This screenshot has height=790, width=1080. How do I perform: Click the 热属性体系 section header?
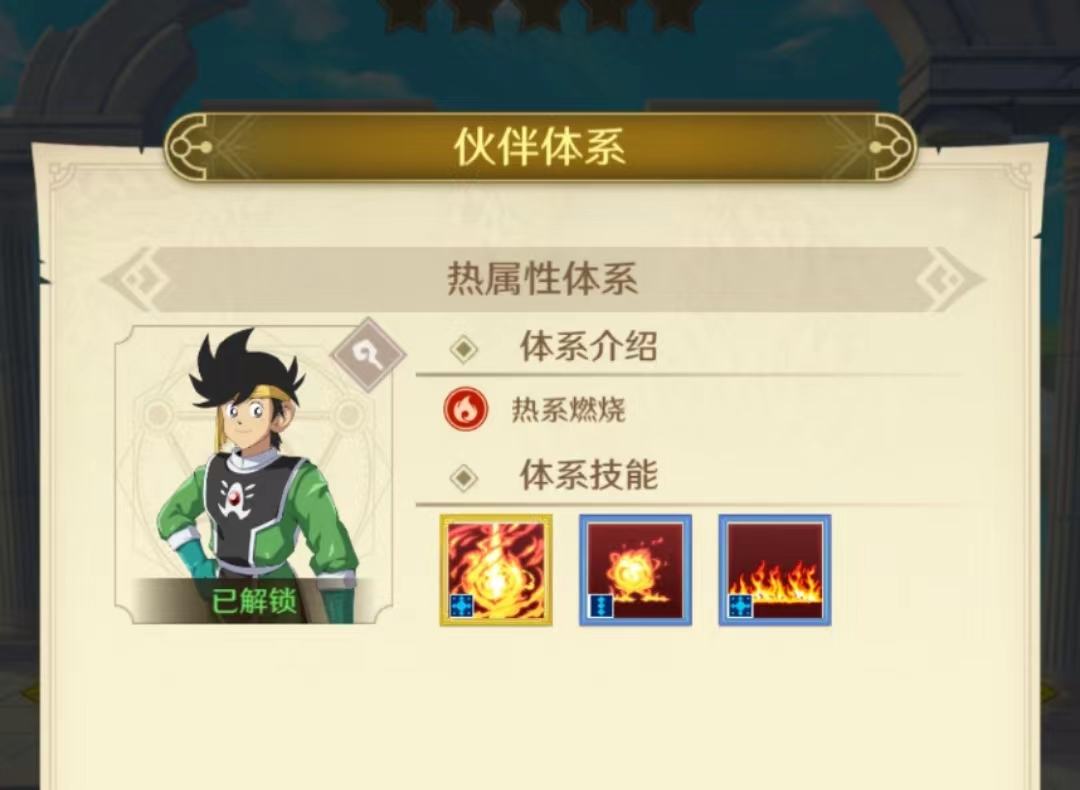[543, 280]
